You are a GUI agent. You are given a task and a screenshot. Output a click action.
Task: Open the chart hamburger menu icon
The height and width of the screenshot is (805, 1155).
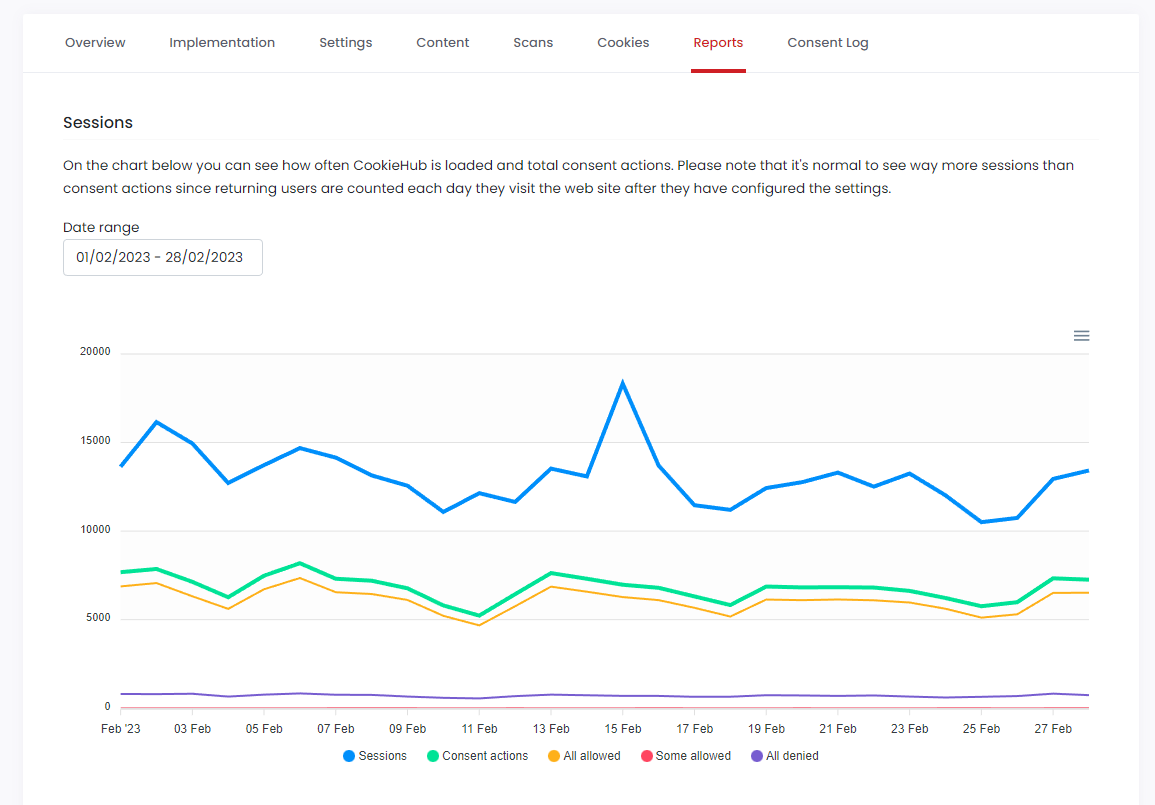(x=1081, y=335)
